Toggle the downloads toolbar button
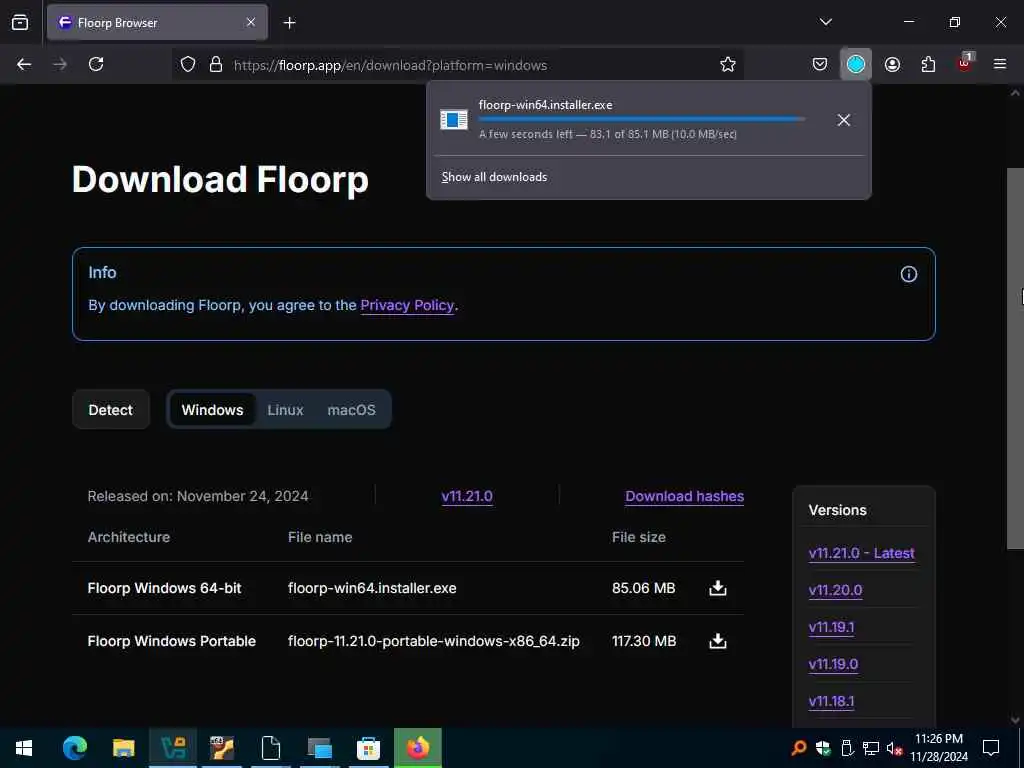This screenshot has width=1024, height=768. [x=856, y=64]
